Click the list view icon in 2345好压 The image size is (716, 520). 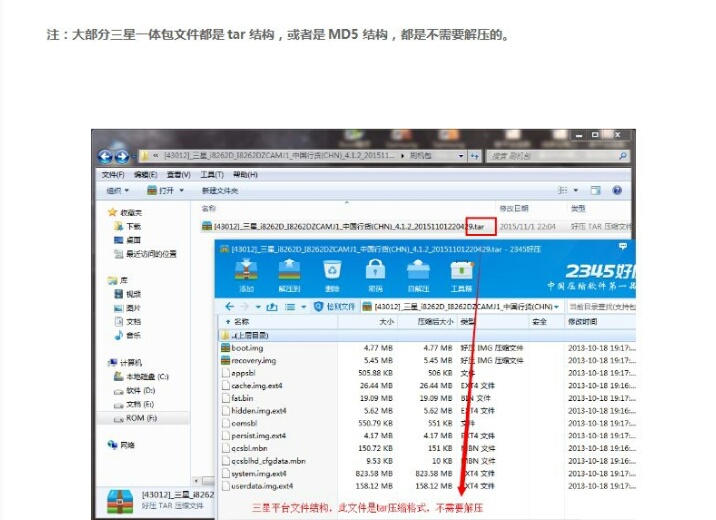coord(290,307)
